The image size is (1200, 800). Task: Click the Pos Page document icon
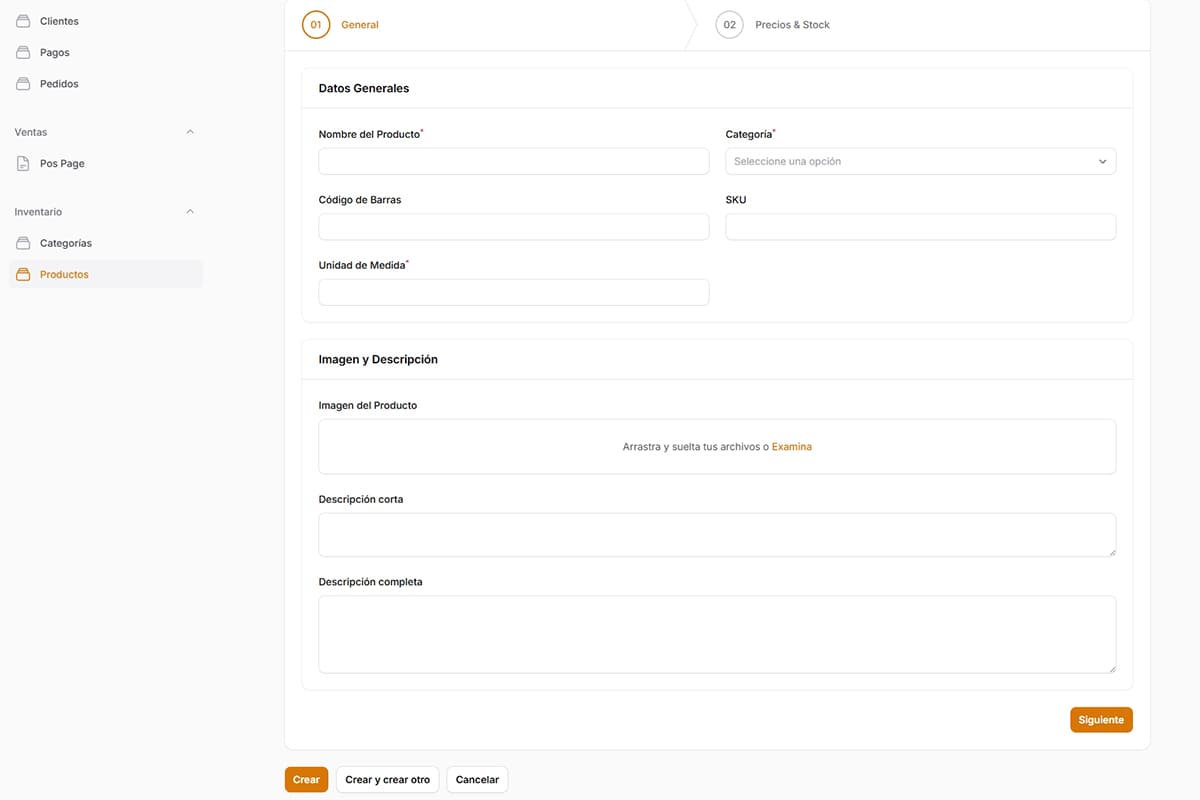22,163
